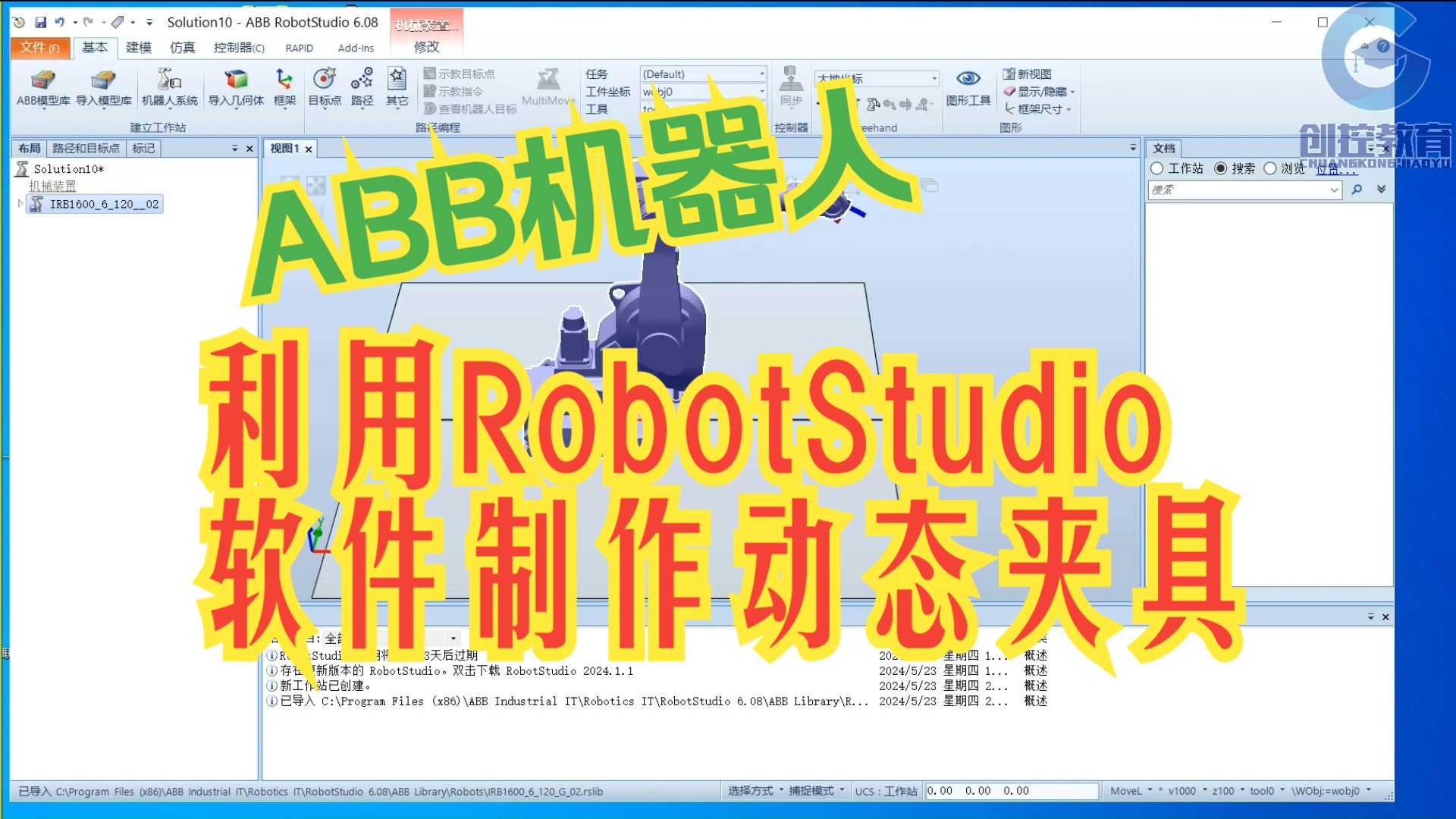
Task: Switch to the 控制器 ribbon tab
Action: [239, 47]
